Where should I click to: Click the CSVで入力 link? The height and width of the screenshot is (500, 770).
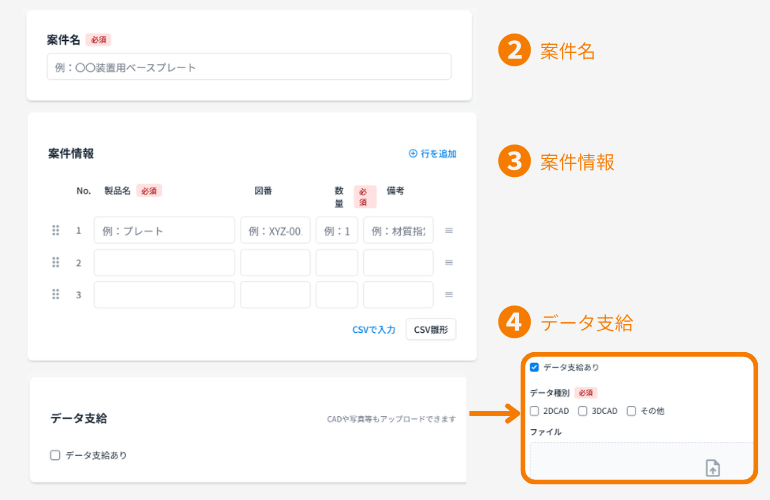[x=374, y=330]
